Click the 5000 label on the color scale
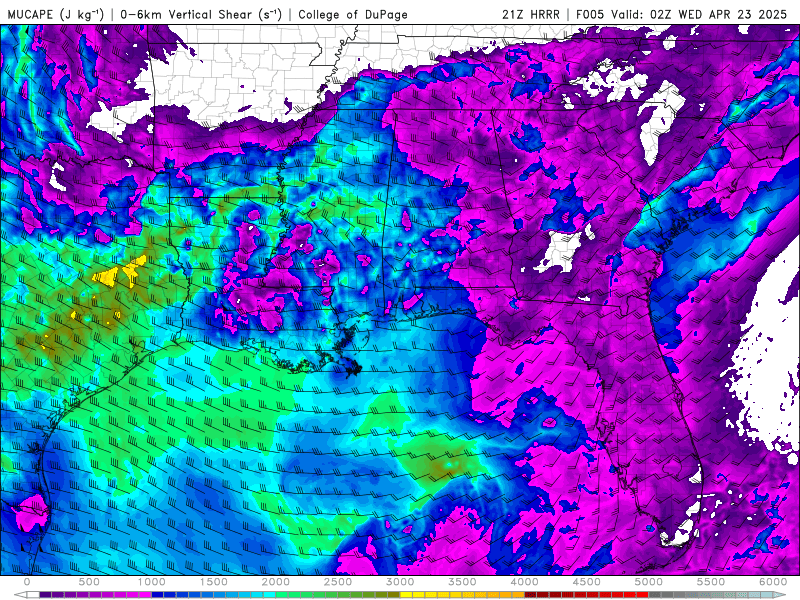The height and width of the screenshot is (600, 800). [649, 582]
